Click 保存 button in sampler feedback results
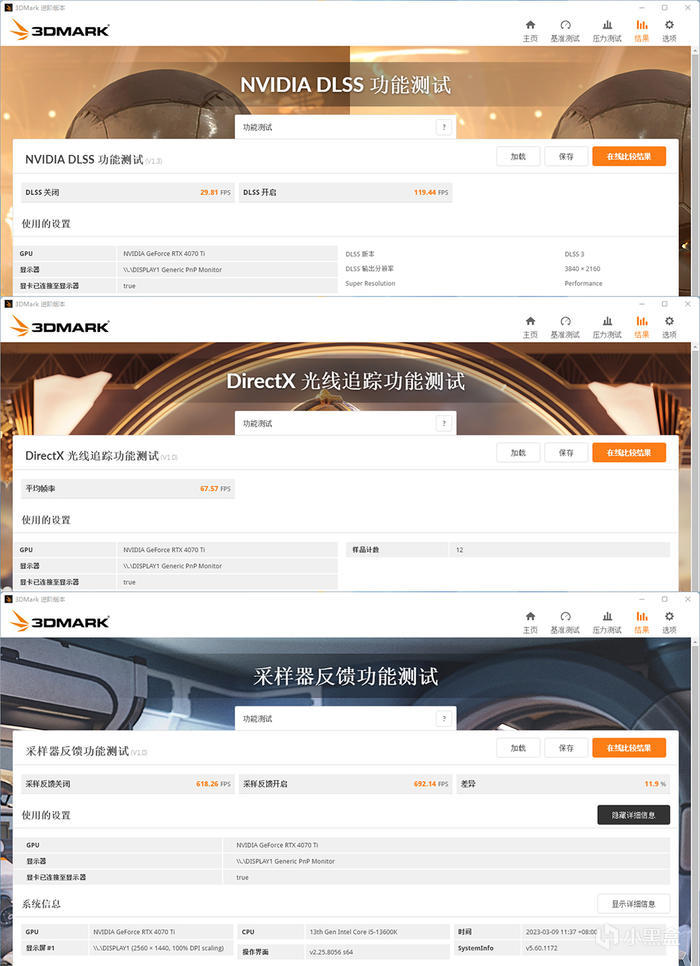The width and height of the screenshot is (700, 966). click(x=566, y=748)
